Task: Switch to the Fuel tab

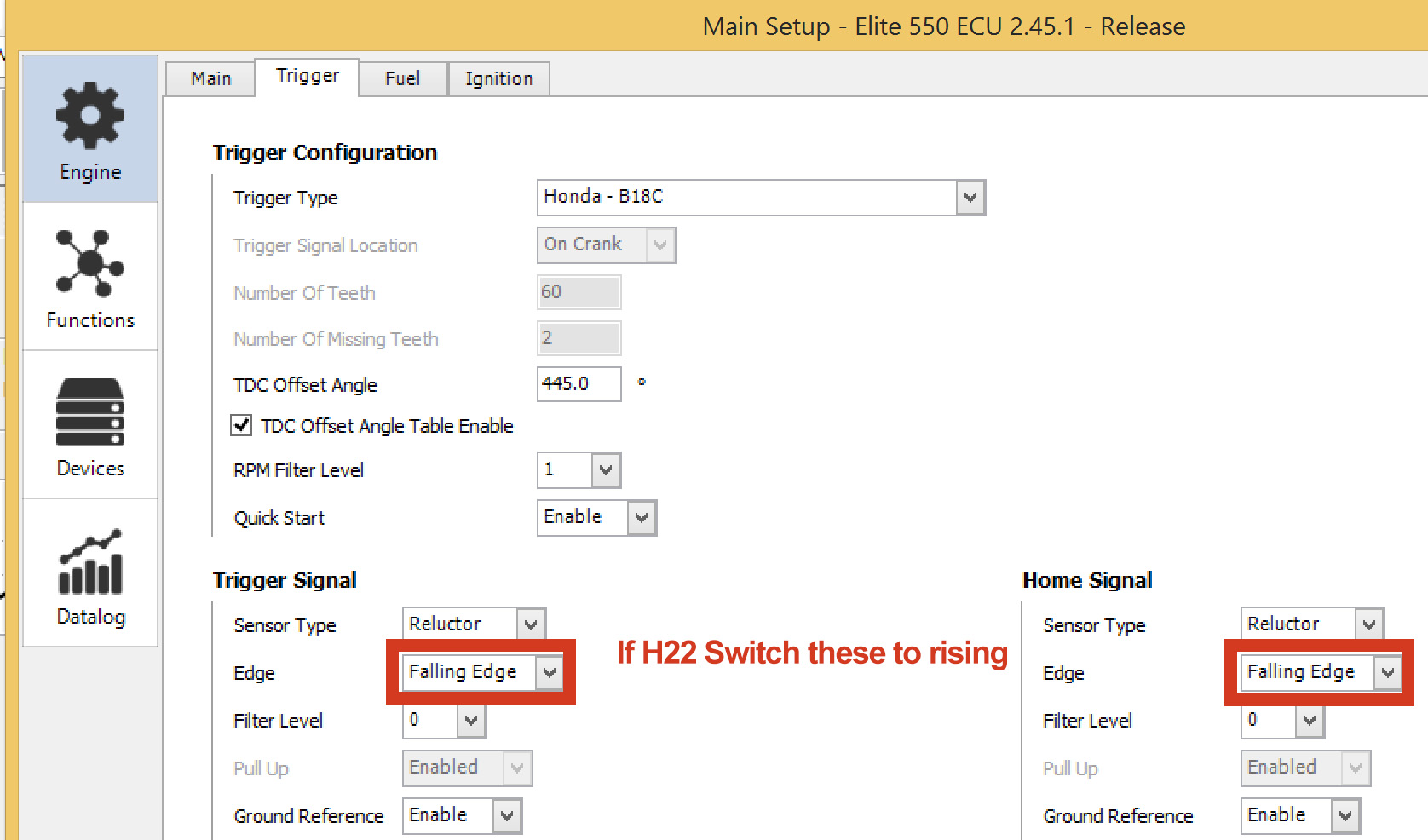Action: tap(402, 78)
